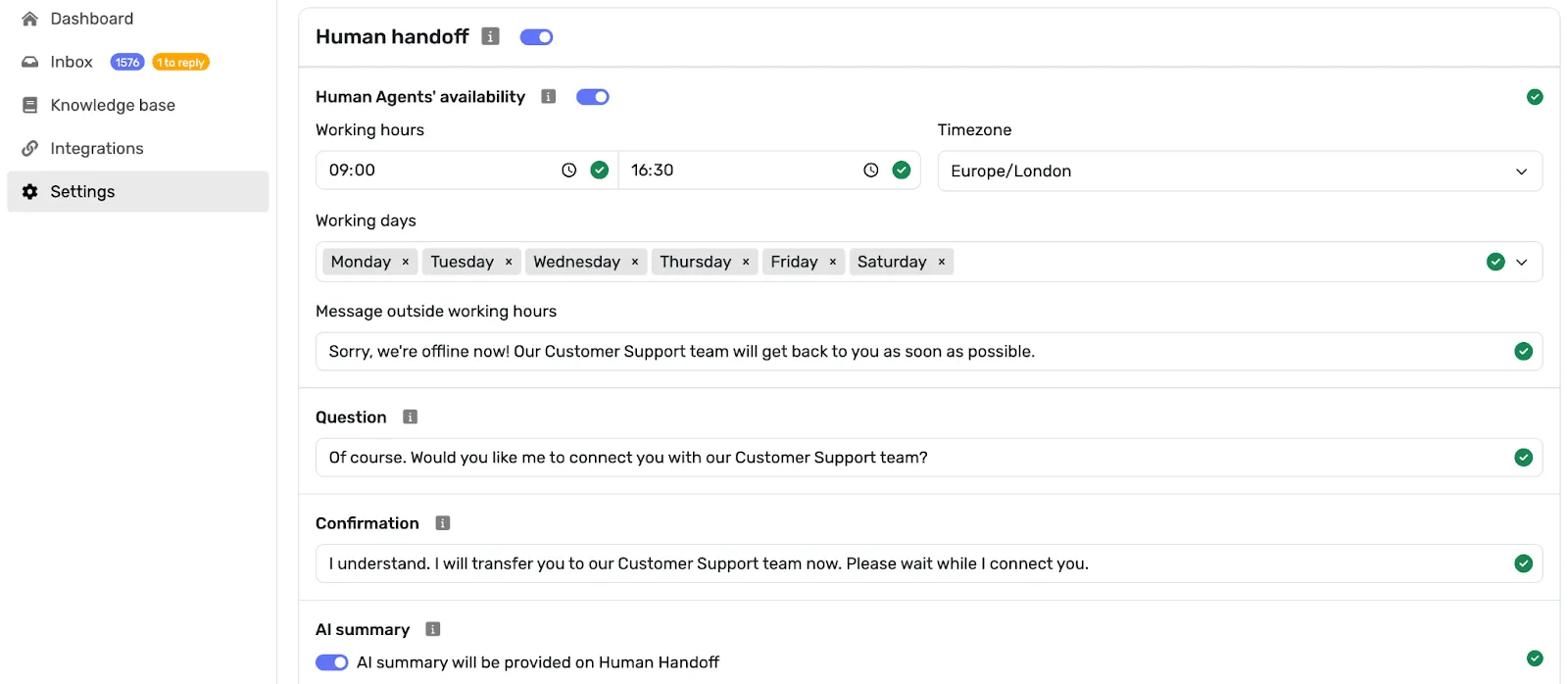Screen dimensions: 1568x684
Task: Click info icon next to Human Agents' availability
Action: click(549, 96)
